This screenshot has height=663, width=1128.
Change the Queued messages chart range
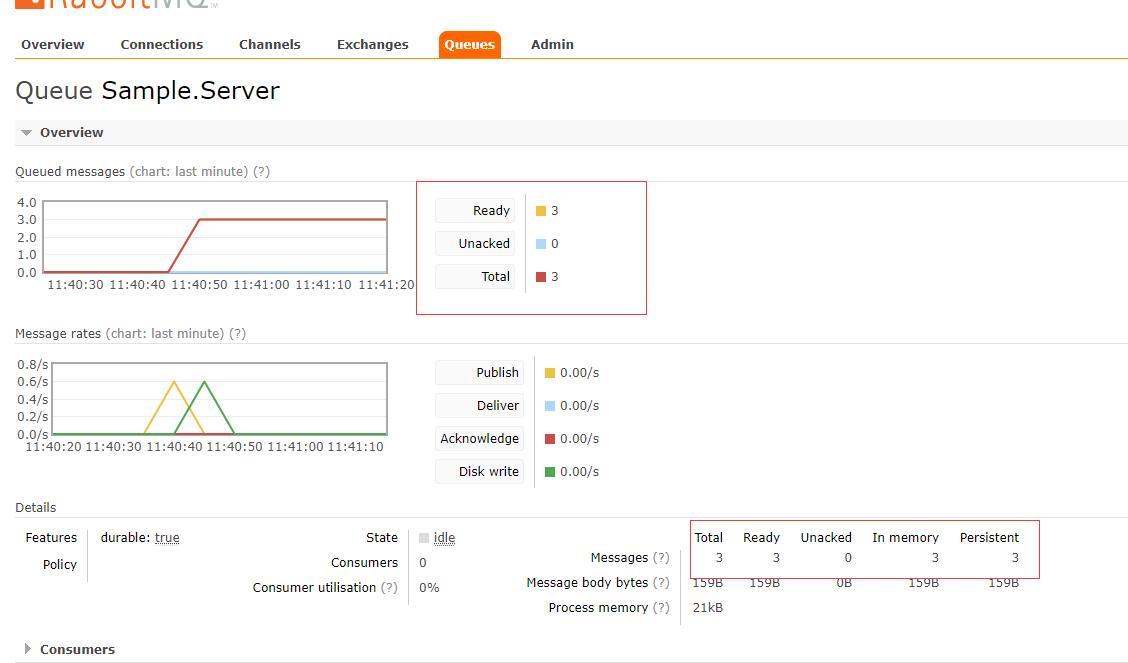[188, 172]
